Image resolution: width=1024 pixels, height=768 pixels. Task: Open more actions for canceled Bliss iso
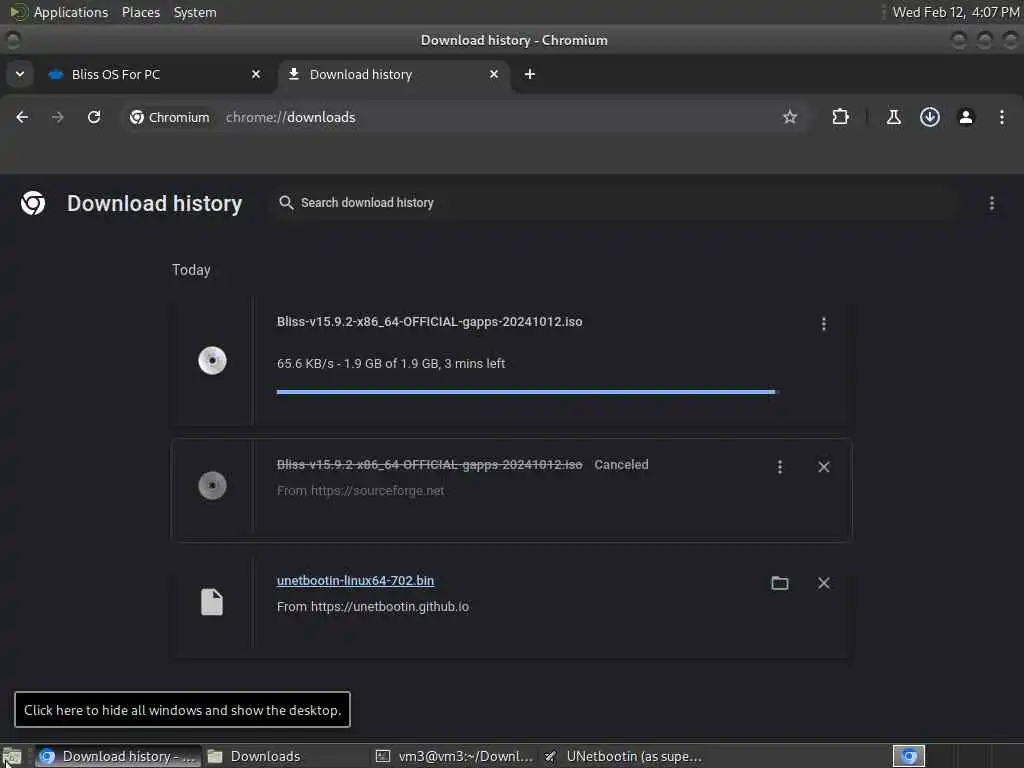point(780,467)
